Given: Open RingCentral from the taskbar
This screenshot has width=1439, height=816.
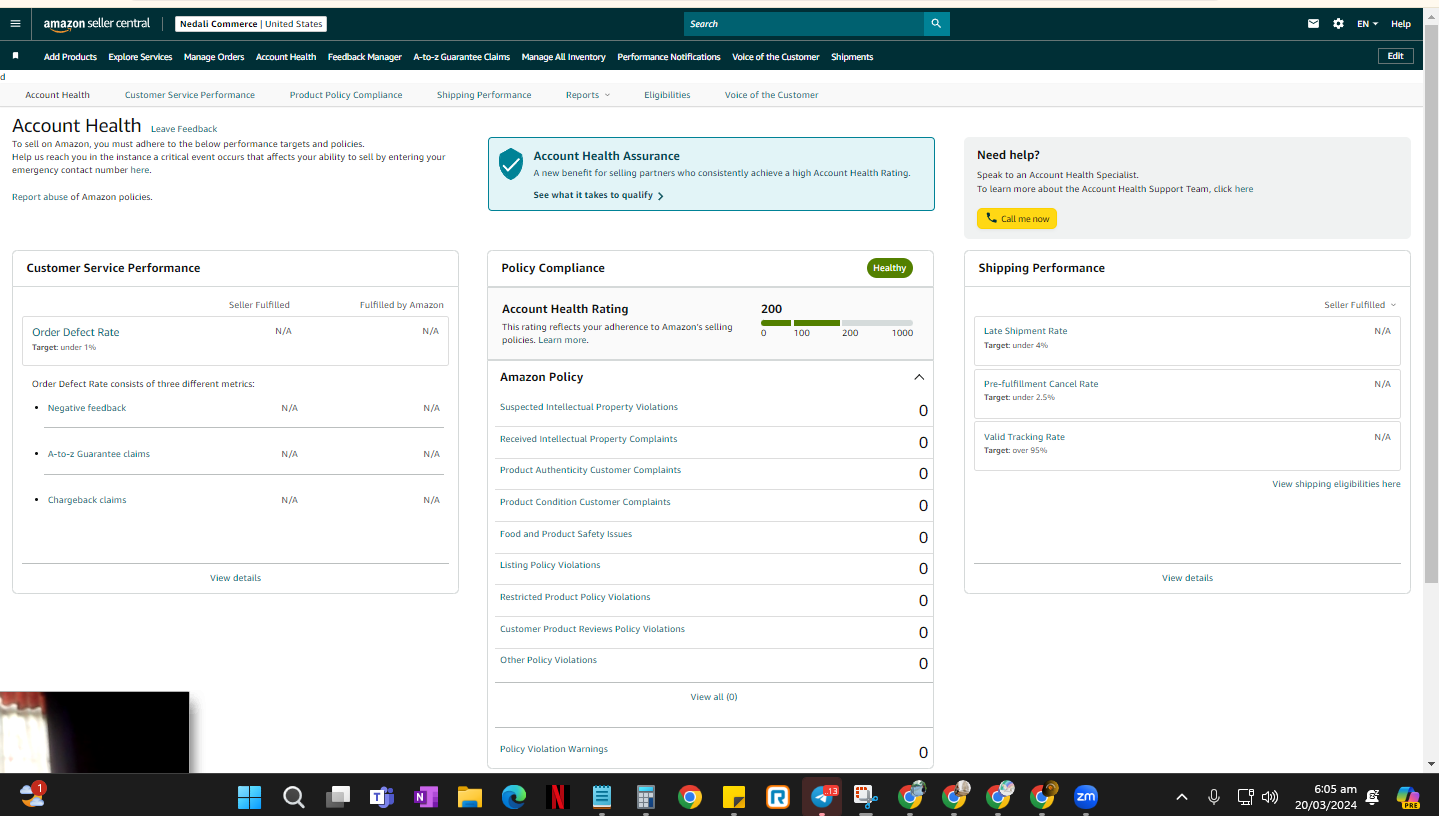Looking at the screenshot, I should tap(778, 797).
